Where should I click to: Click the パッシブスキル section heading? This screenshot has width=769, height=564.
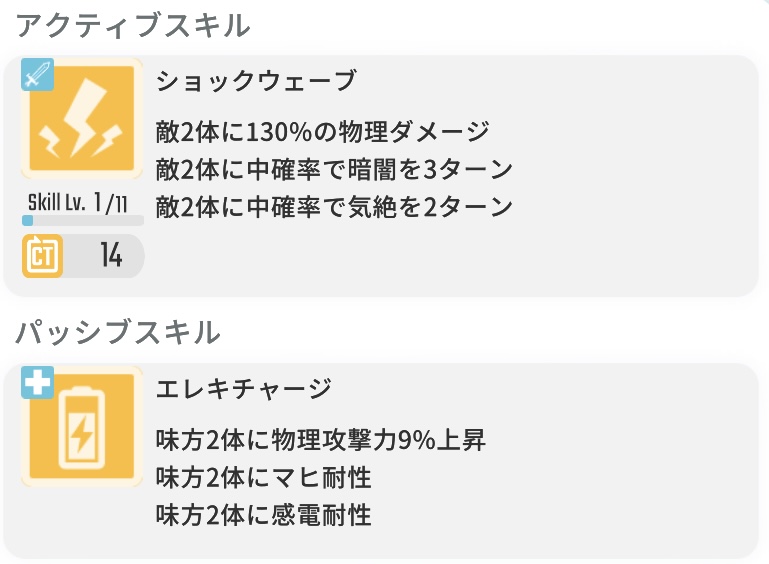click(x=118, y=333)
